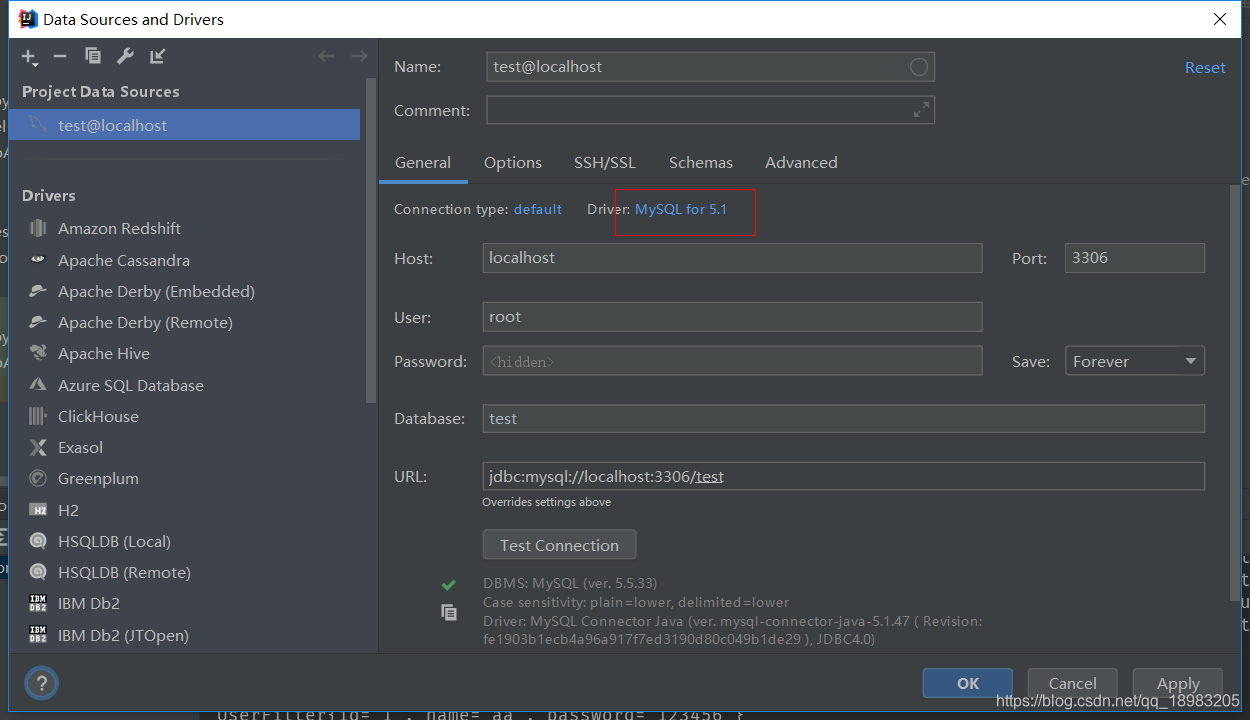Click the Apply button
Viewport: 1250px width, 720px height.
click(1178, 683)
